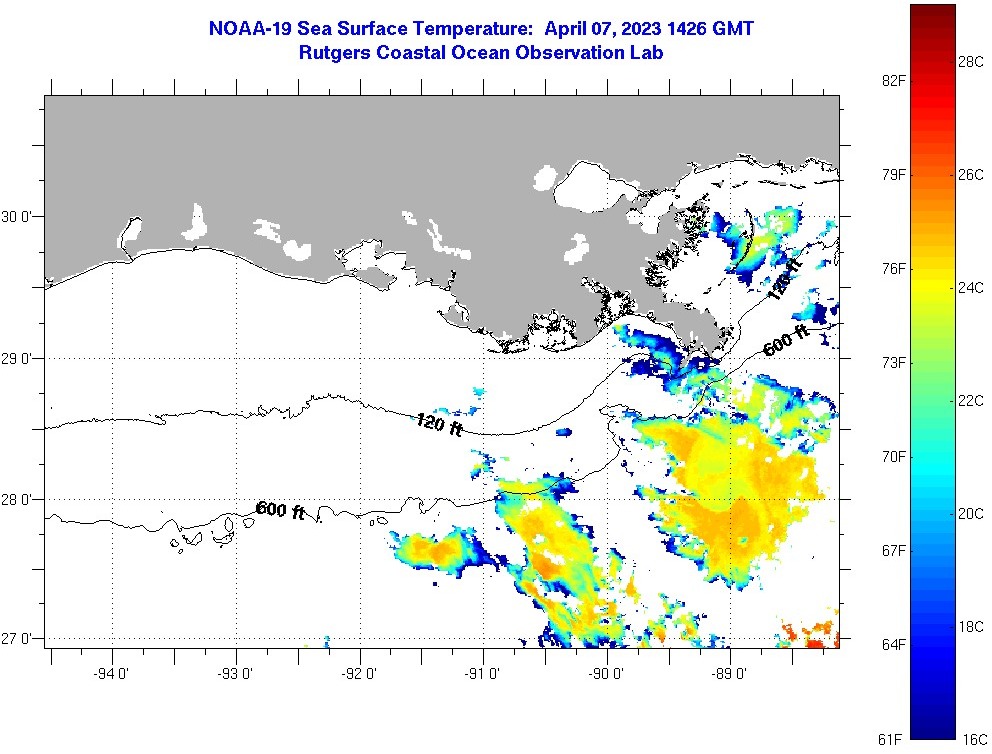Click the 16C colorbar label

click(x=974, y=739)
